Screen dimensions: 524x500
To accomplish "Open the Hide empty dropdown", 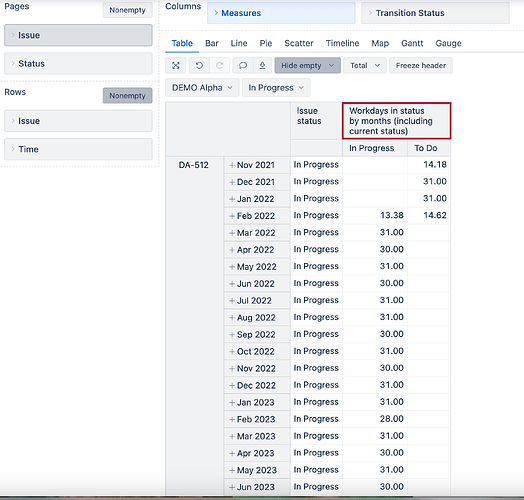I will (x=307, y=66).
